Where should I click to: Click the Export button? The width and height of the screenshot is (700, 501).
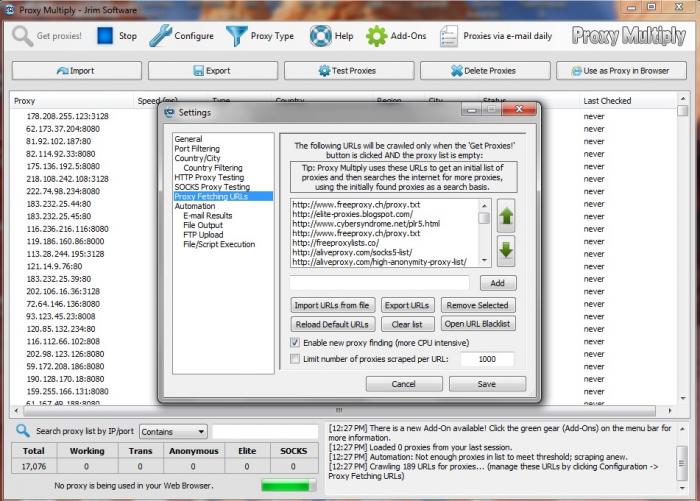click(213, 71)
